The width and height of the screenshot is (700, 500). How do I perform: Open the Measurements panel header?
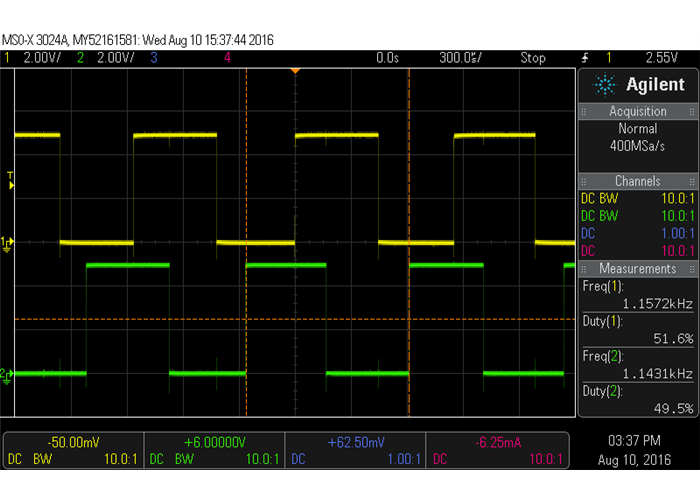637,269
